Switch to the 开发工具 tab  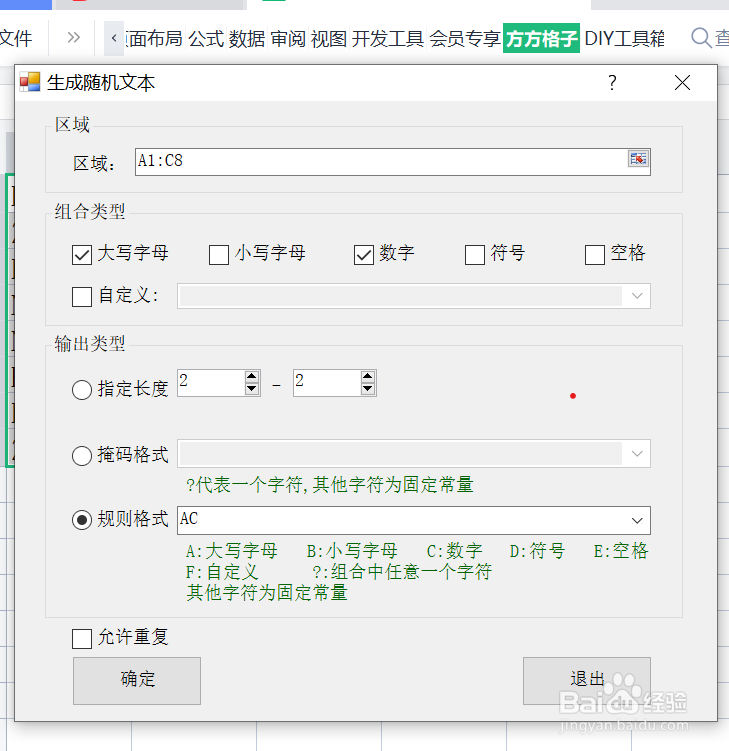[388, 38]
